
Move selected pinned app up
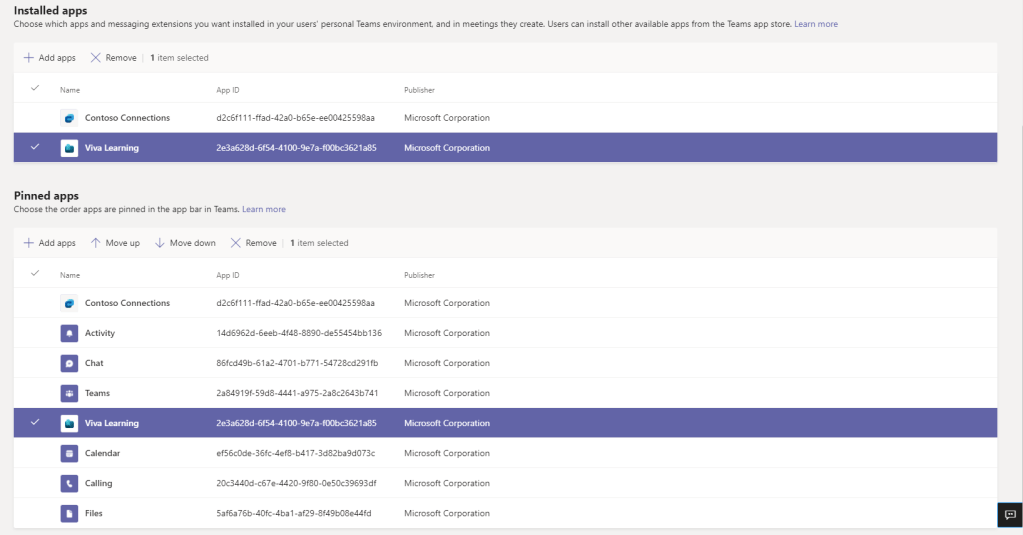click(x=115, y=243)
